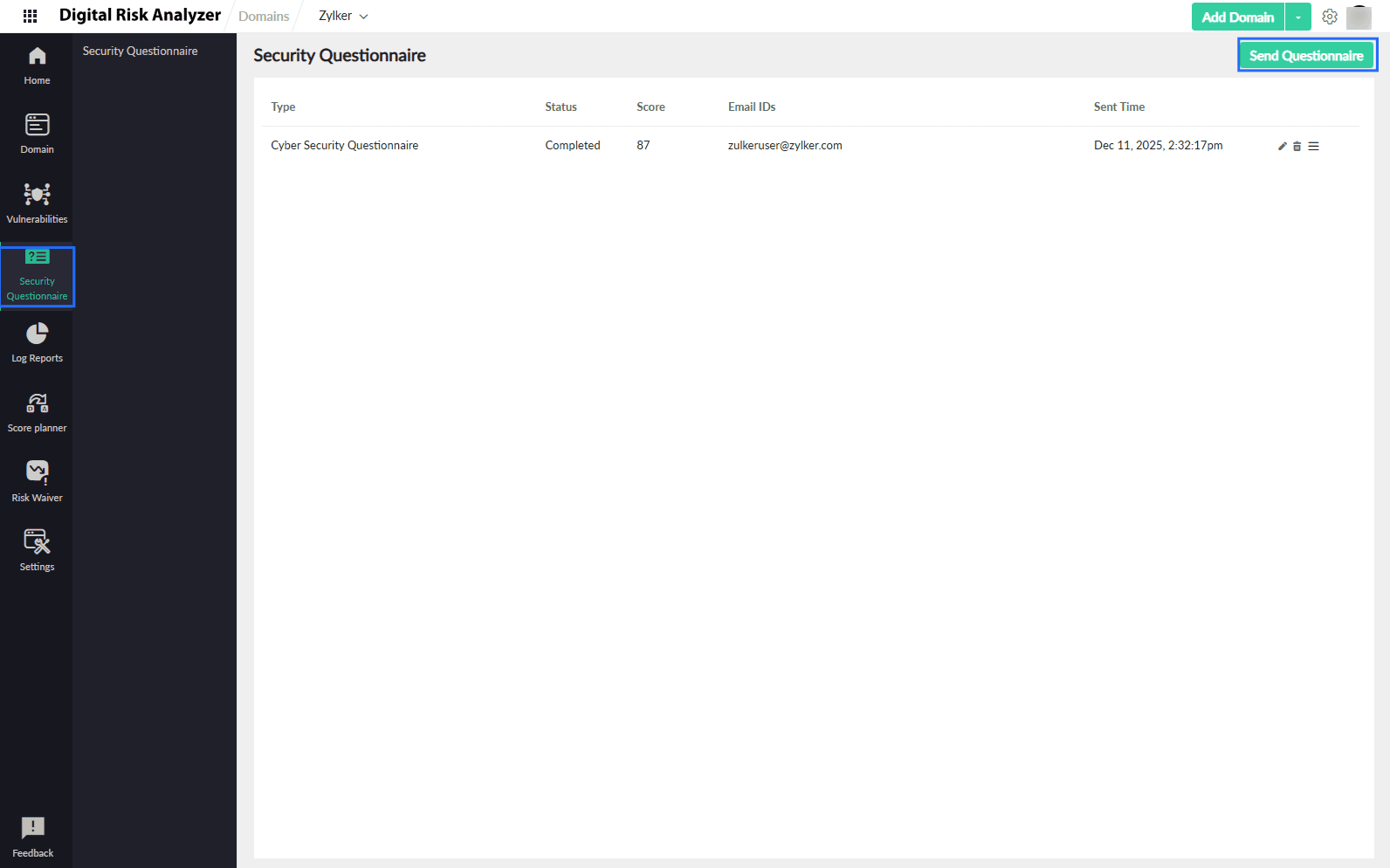Click the Send Questionnaire button
1390x868 pixels.
click(1306, 56)
